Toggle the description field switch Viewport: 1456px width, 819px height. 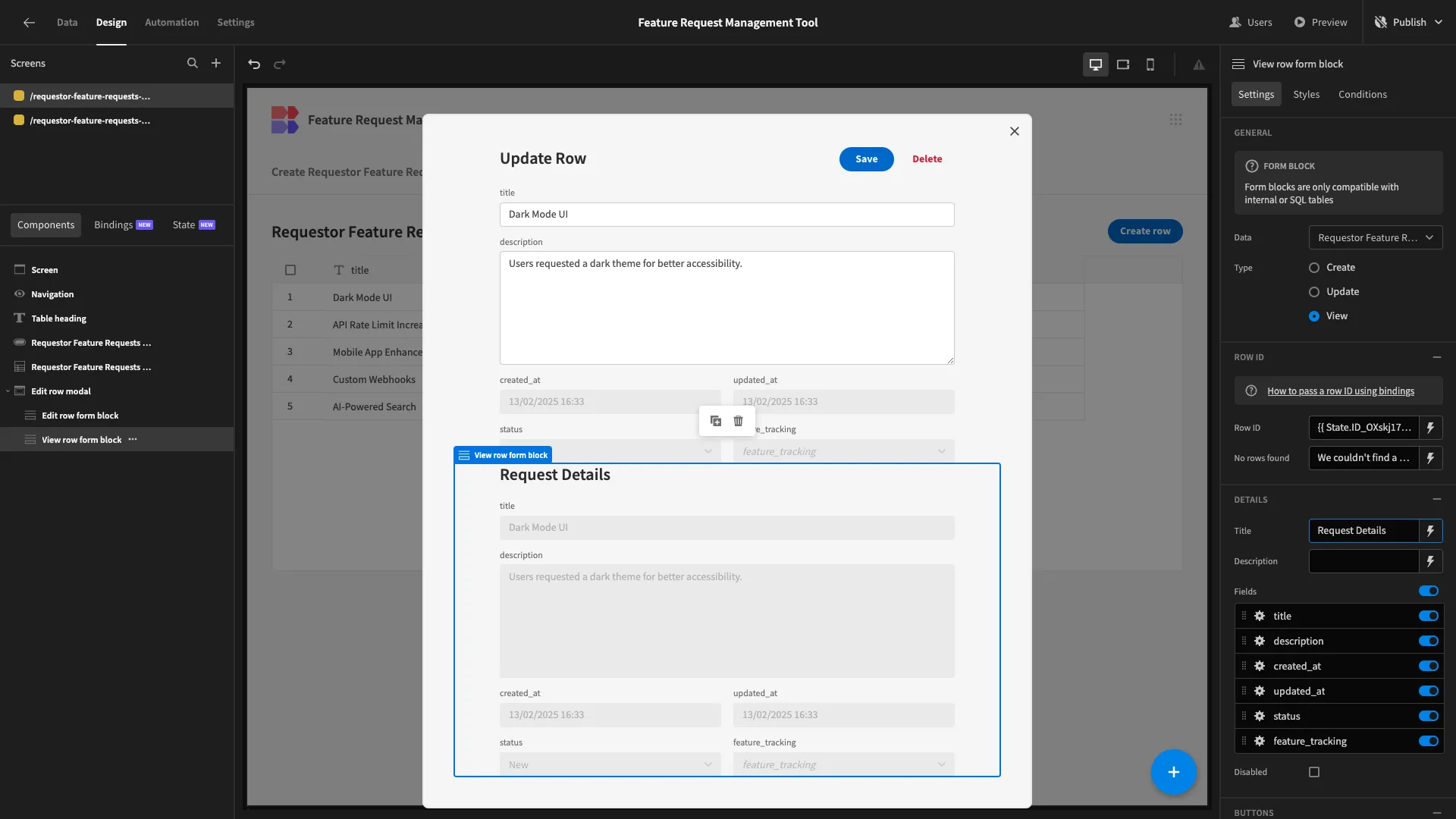pos(1429,642)
